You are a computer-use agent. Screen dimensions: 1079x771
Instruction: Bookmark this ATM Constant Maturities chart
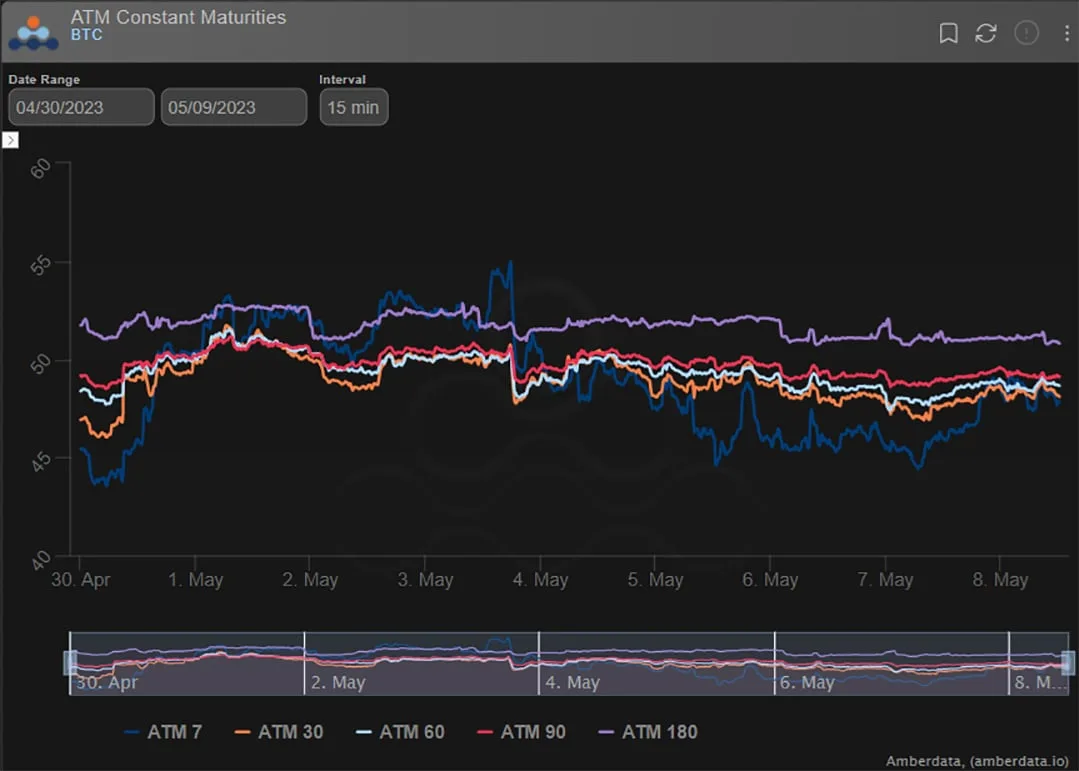pos(948,33)
